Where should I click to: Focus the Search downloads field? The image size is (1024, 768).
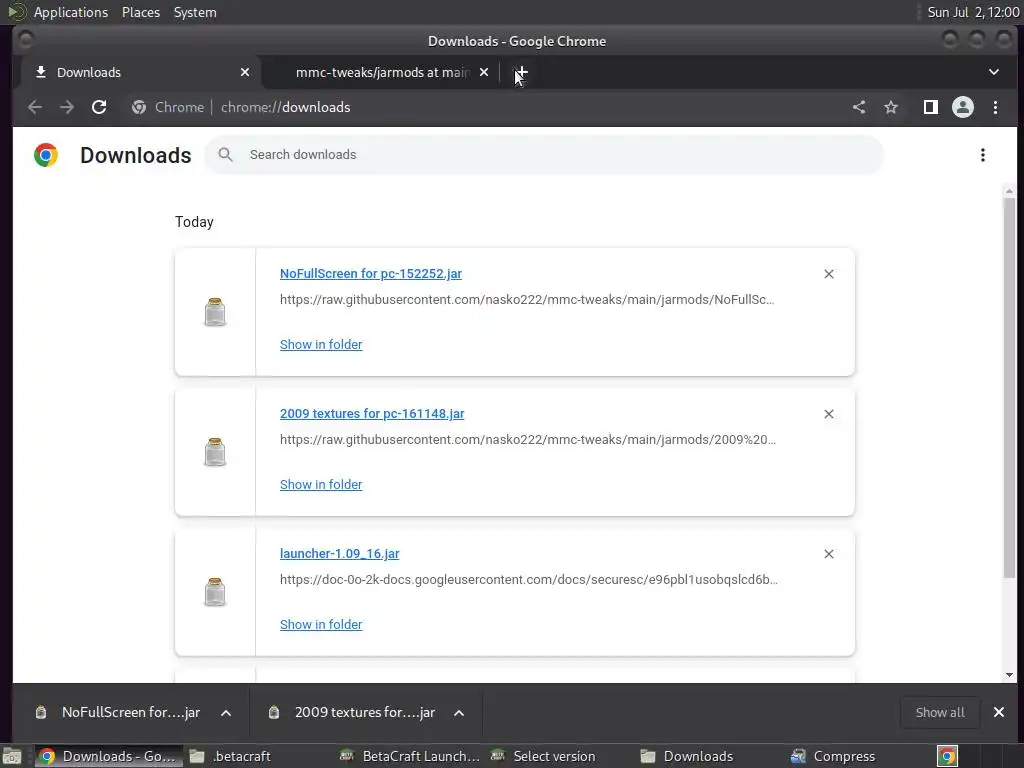(543, 155)
